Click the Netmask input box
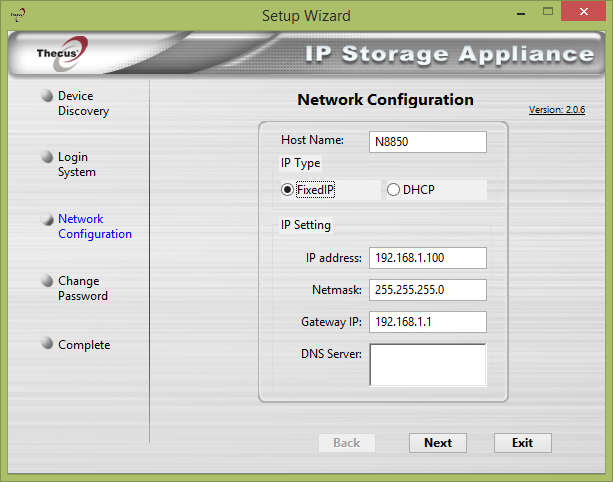This screenshot has width=613, height=482. [427, 290]
